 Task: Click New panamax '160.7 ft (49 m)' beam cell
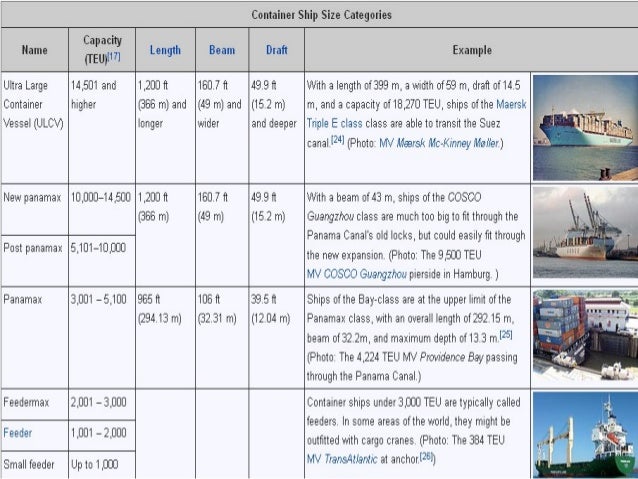(x=222, y=235)
